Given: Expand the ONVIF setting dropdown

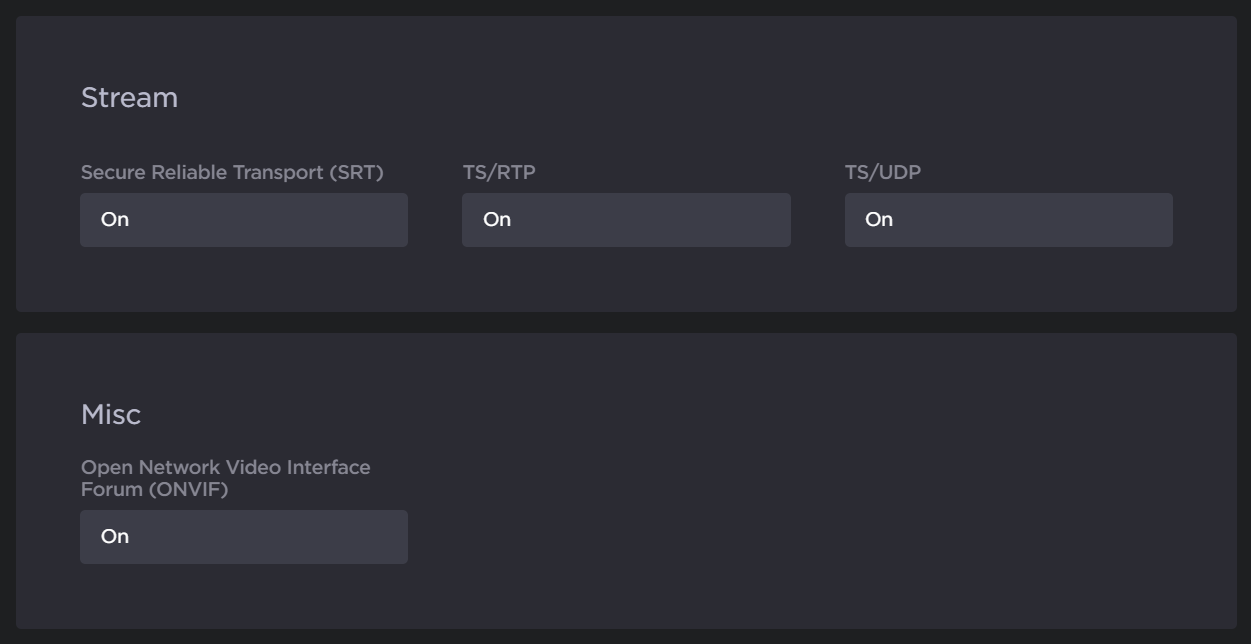Looking at the screenshot, I should pyautogui.click(x=243, y=537).
